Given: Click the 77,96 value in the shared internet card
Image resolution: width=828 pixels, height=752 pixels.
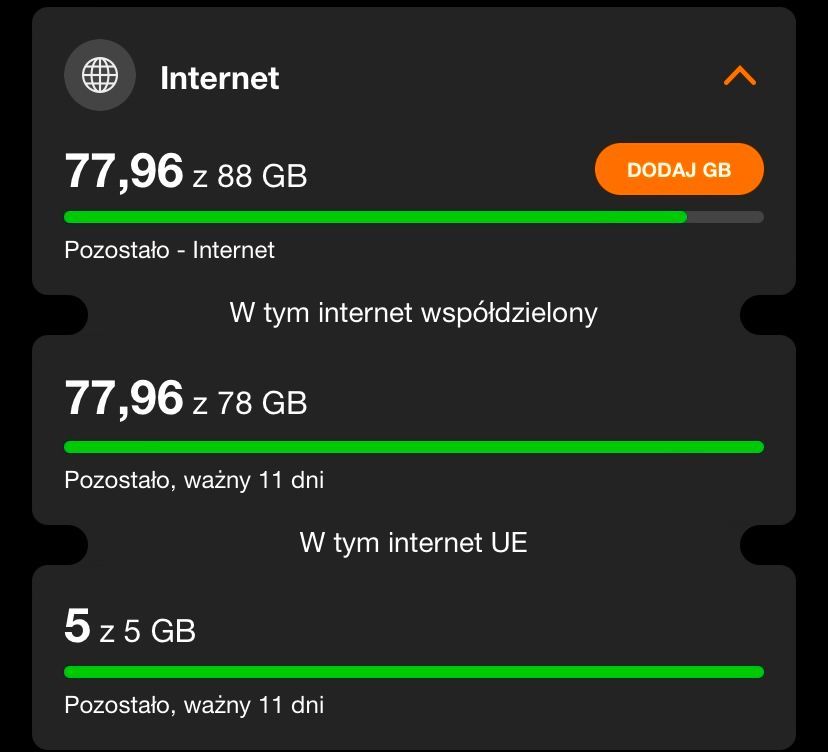Looking at the screenshot, I should [124, 398].
